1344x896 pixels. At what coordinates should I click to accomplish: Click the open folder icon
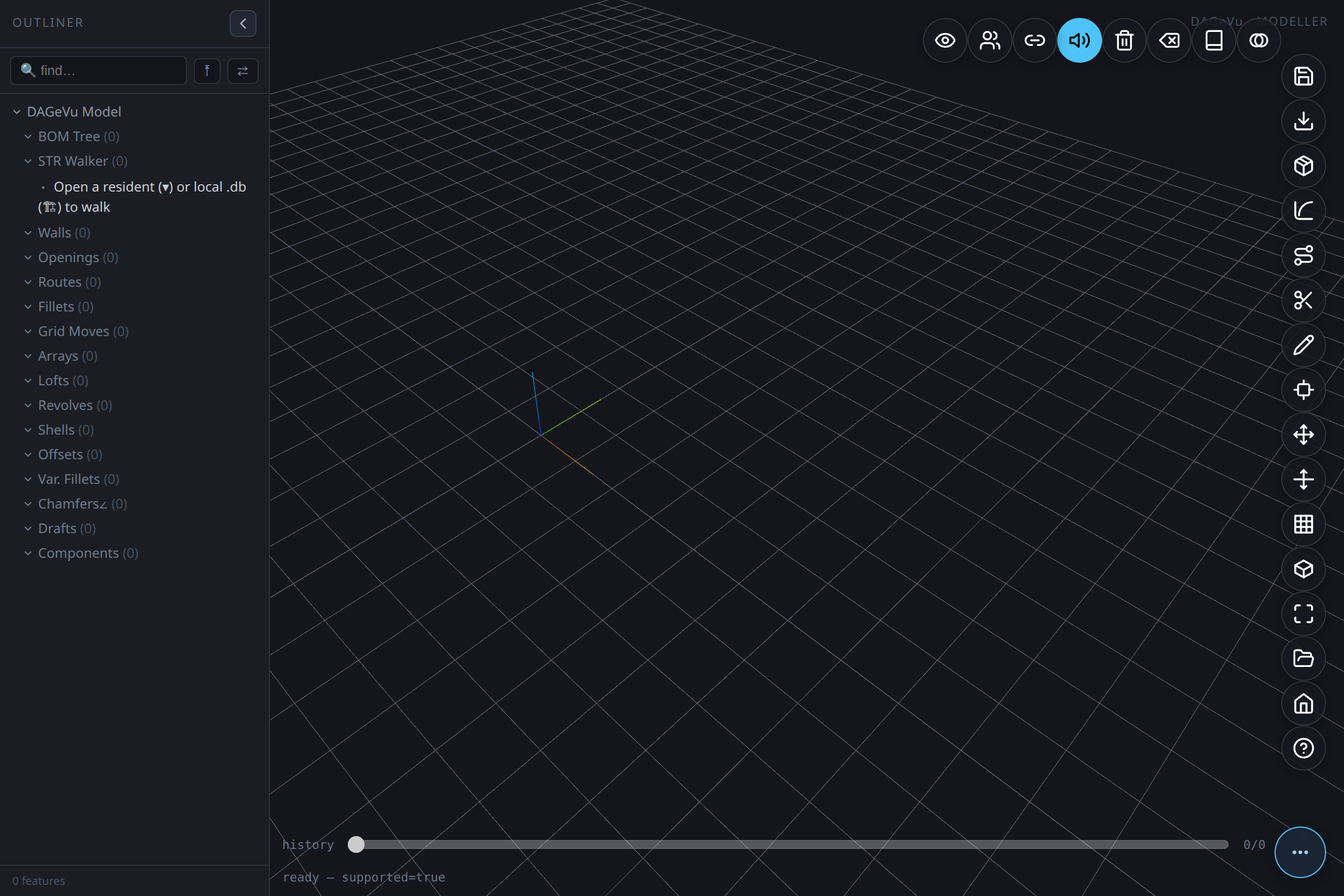tap(1304, 659)
